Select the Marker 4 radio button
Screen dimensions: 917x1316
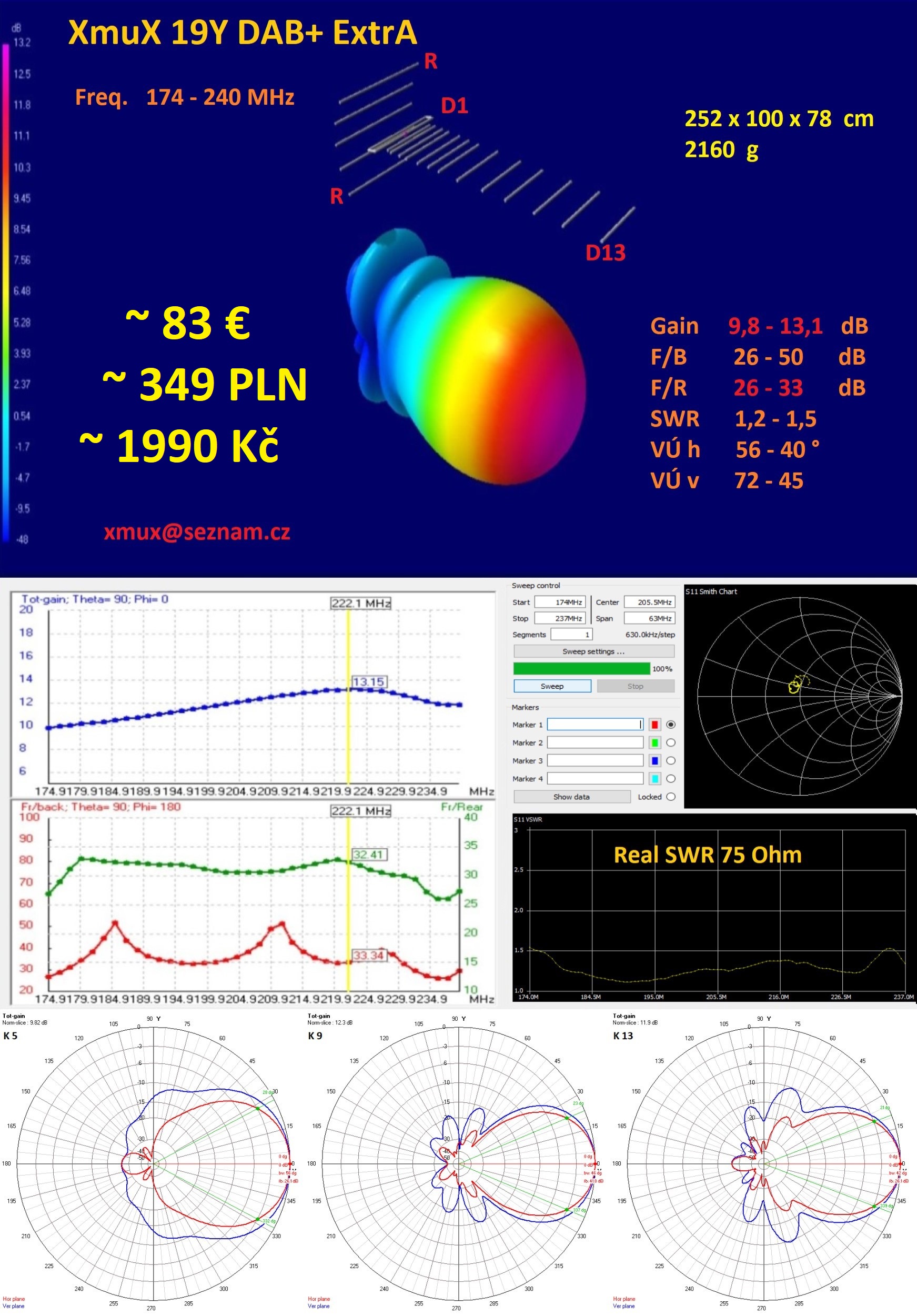click(x=671, y=778)
